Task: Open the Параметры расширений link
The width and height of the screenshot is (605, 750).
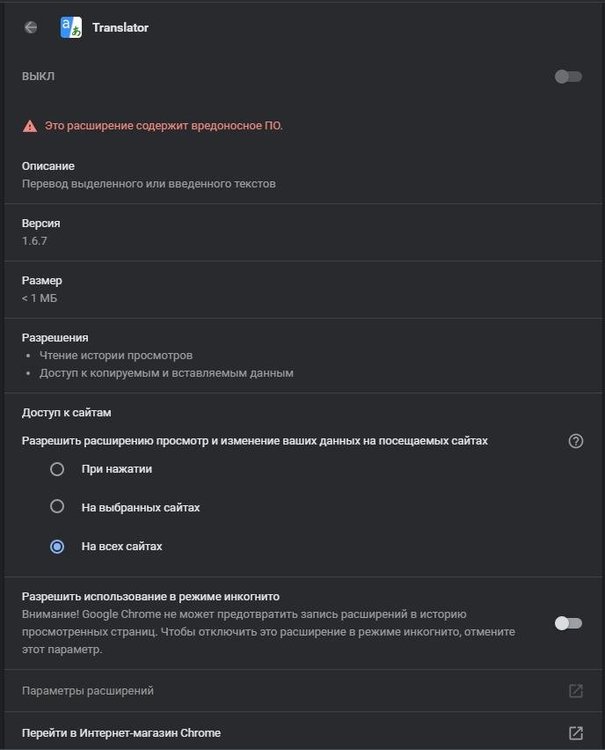Action: click(88, 691)
